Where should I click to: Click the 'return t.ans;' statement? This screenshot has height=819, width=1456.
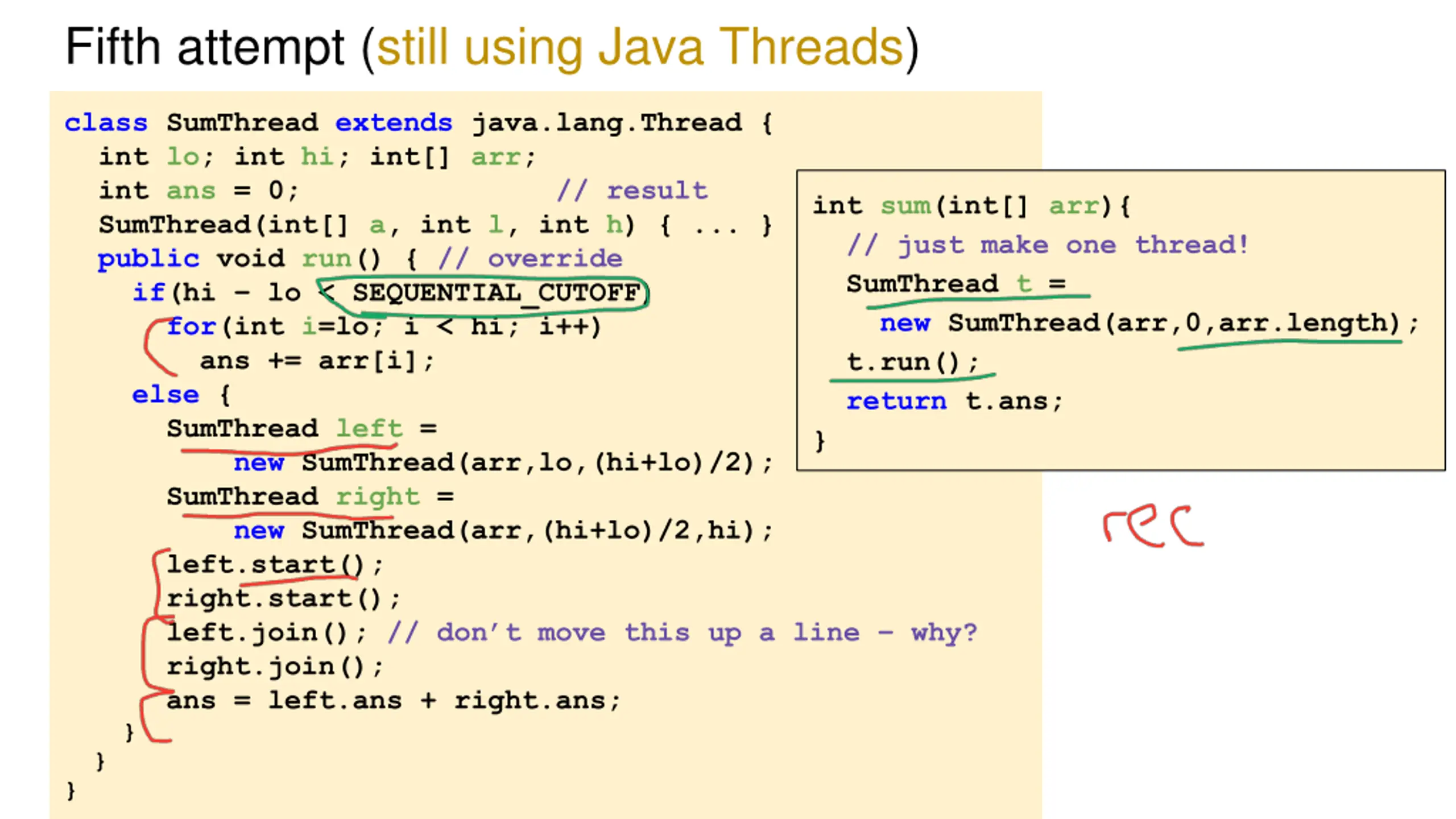pos(954,401)
